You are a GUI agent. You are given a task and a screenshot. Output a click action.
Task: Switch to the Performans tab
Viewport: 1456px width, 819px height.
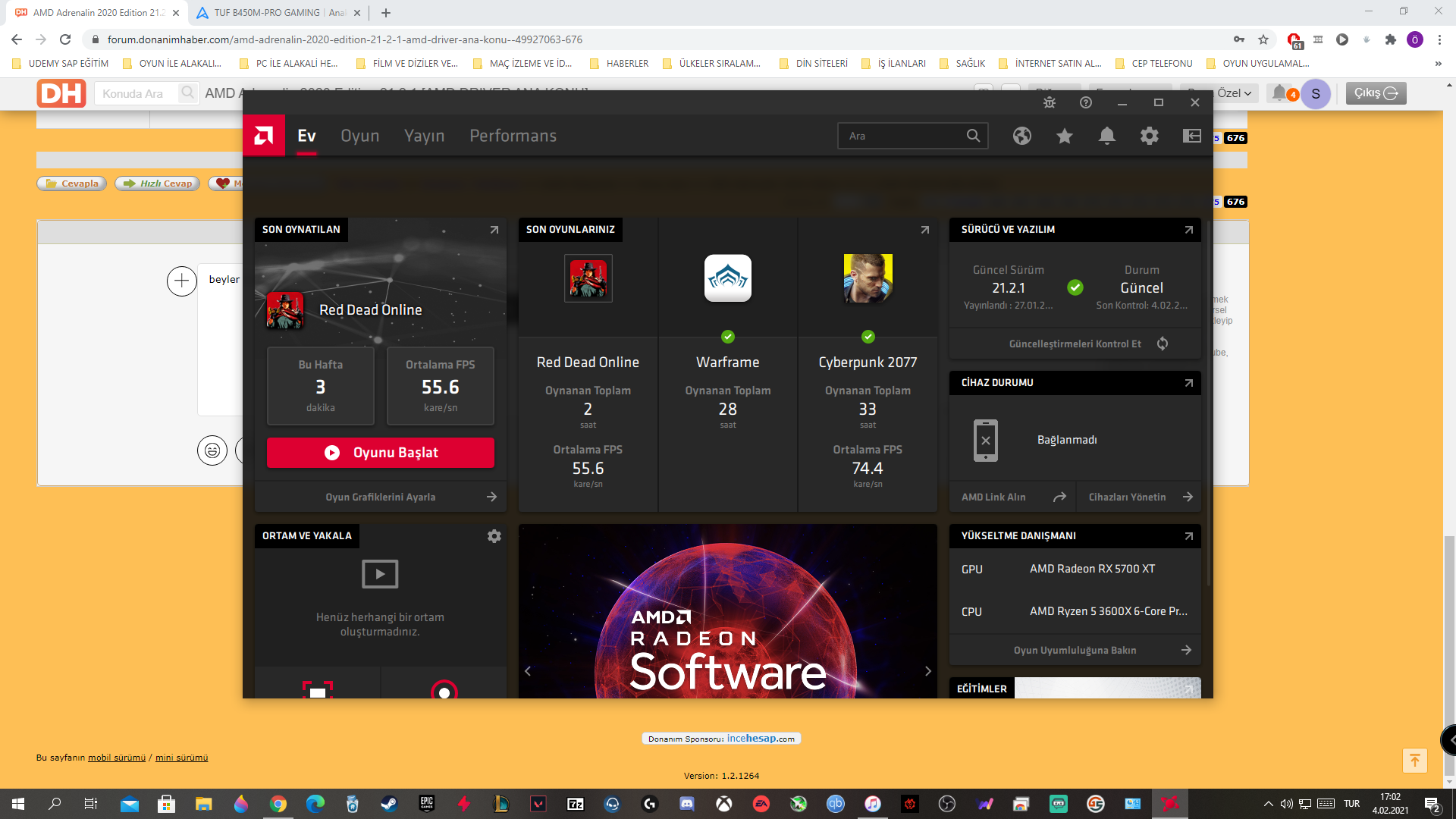[513, 136]
